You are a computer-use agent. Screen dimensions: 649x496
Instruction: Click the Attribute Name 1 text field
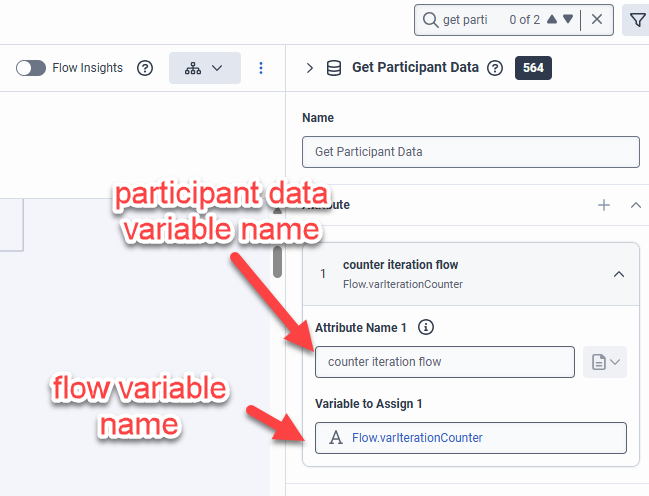(444, 362)
